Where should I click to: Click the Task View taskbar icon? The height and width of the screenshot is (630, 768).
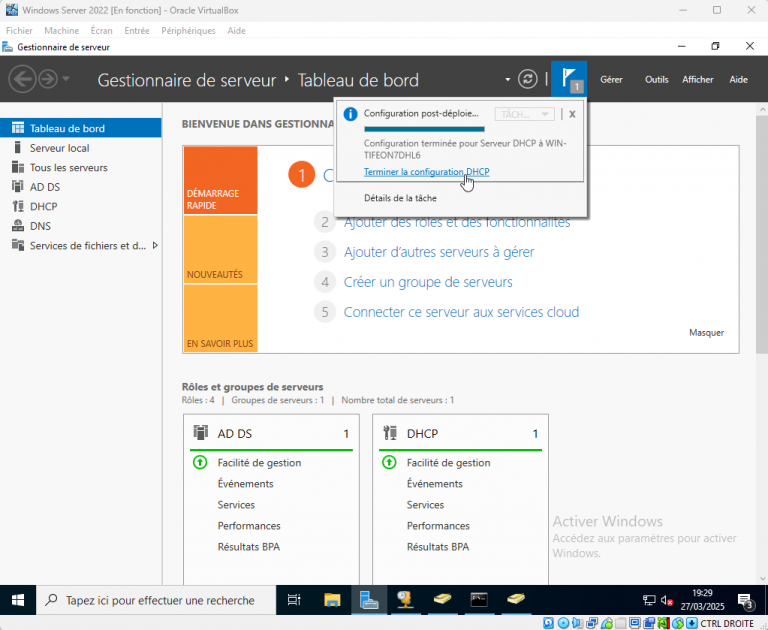(x=294, y=600)
